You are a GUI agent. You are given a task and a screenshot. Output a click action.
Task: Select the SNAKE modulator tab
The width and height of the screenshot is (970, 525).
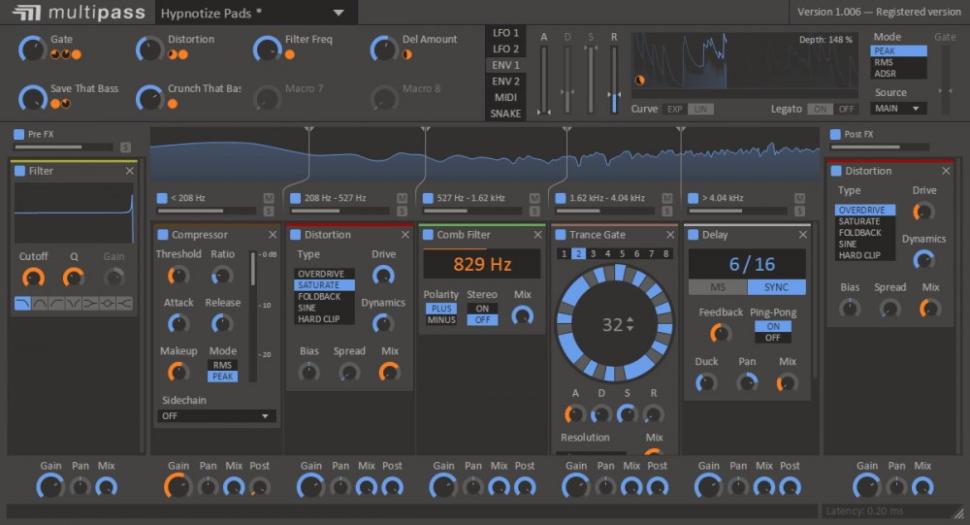505,113
